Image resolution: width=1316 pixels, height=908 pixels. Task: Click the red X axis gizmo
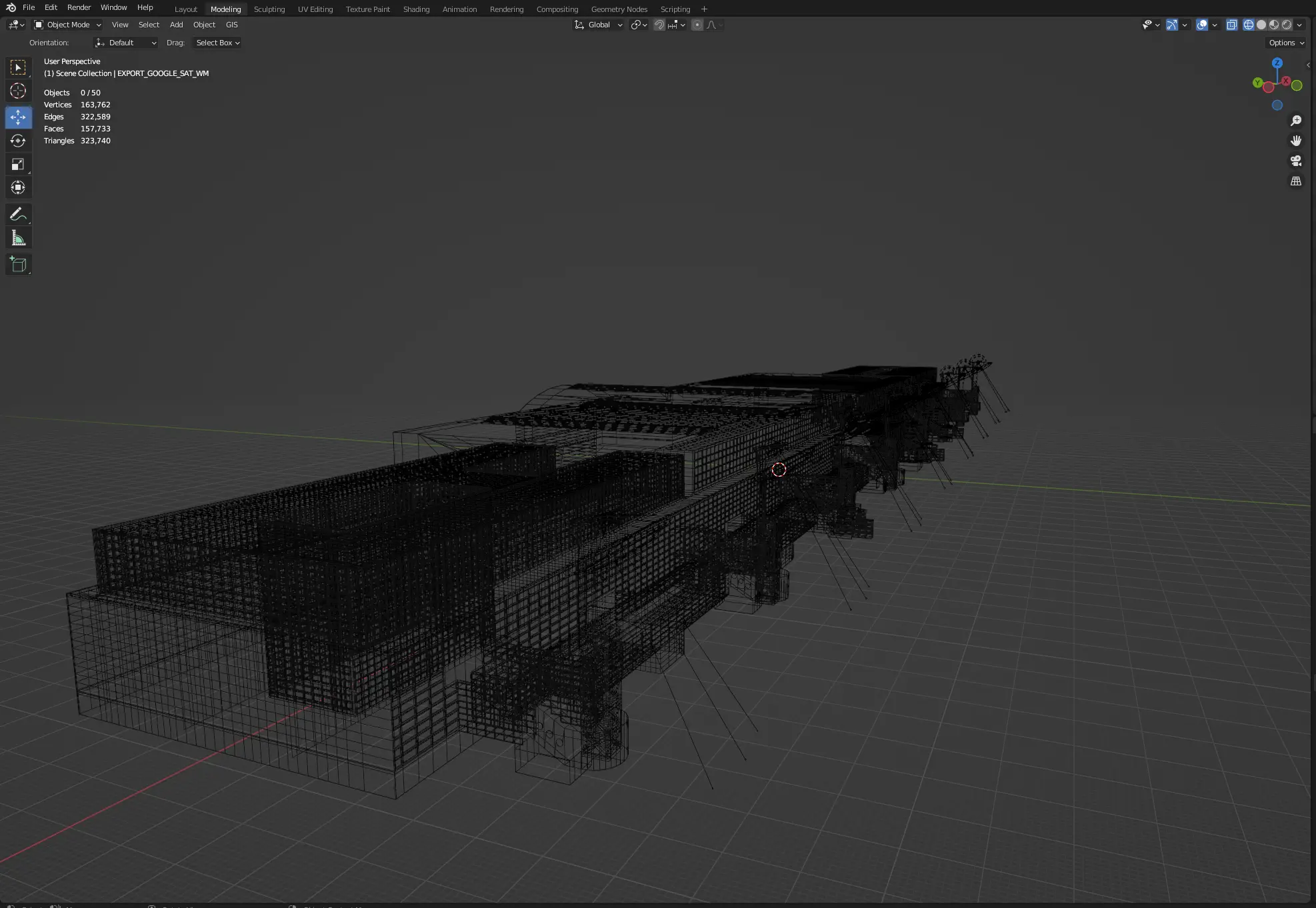(x=1286, y=81)
